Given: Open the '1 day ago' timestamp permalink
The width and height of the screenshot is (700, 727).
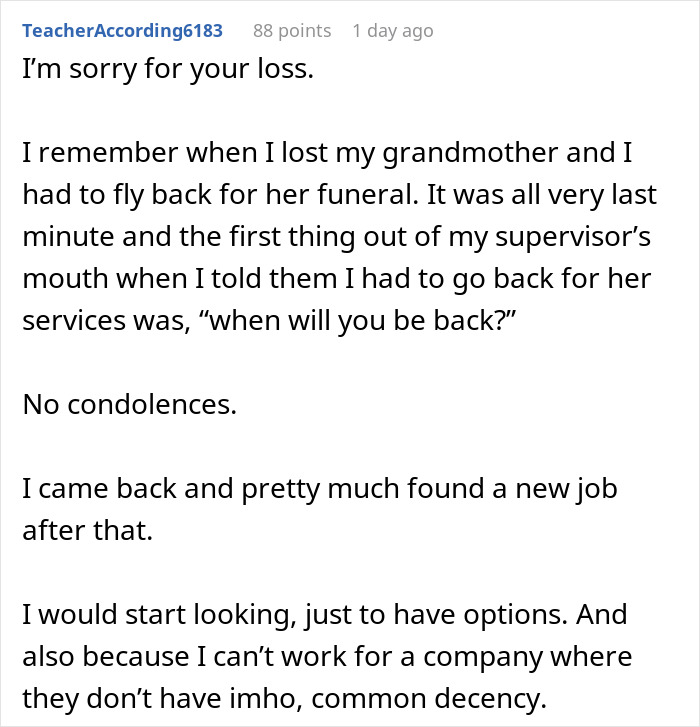Looking at the screenshot, I should 392,31.
